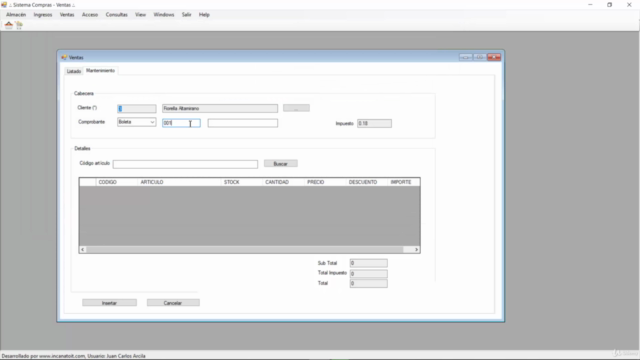640x360 pixels.
Task: Open the Almacén menu
Action: 16,15
